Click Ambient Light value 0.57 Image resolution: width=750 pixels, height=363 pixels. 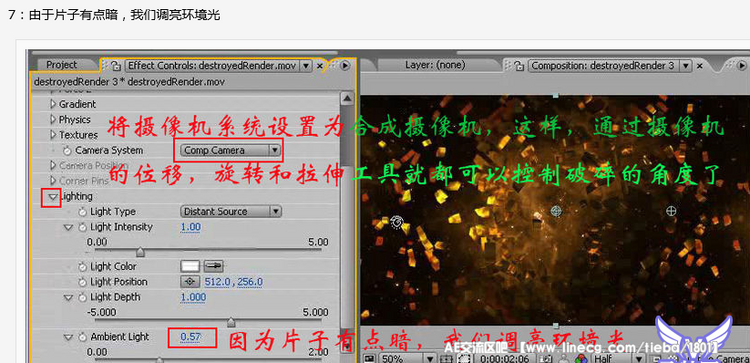click(190, 337)
